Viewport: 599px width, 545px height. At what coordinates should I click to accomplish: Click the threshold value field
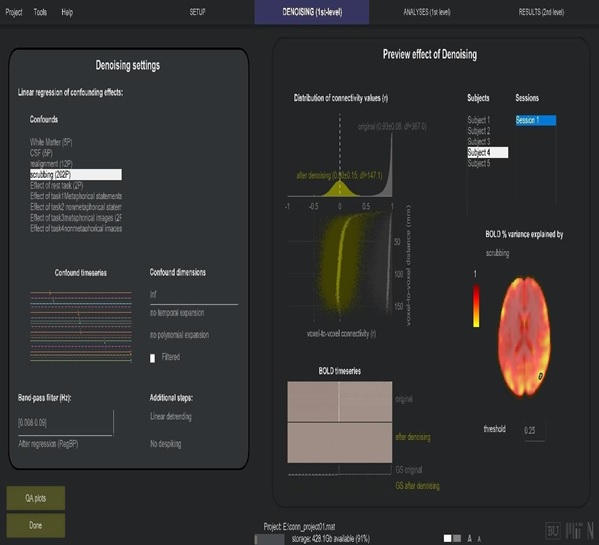pyautogui.click(x=534, y=430)
